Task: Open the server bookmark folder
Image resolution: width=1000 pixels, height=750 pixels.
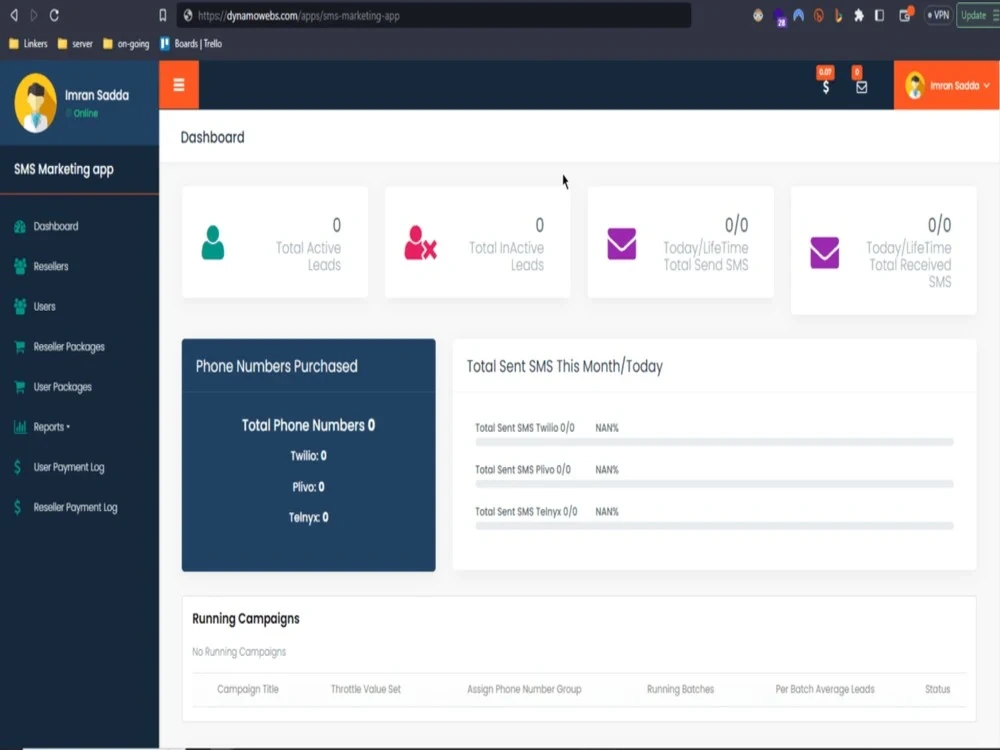Action: tap(75, 44)
